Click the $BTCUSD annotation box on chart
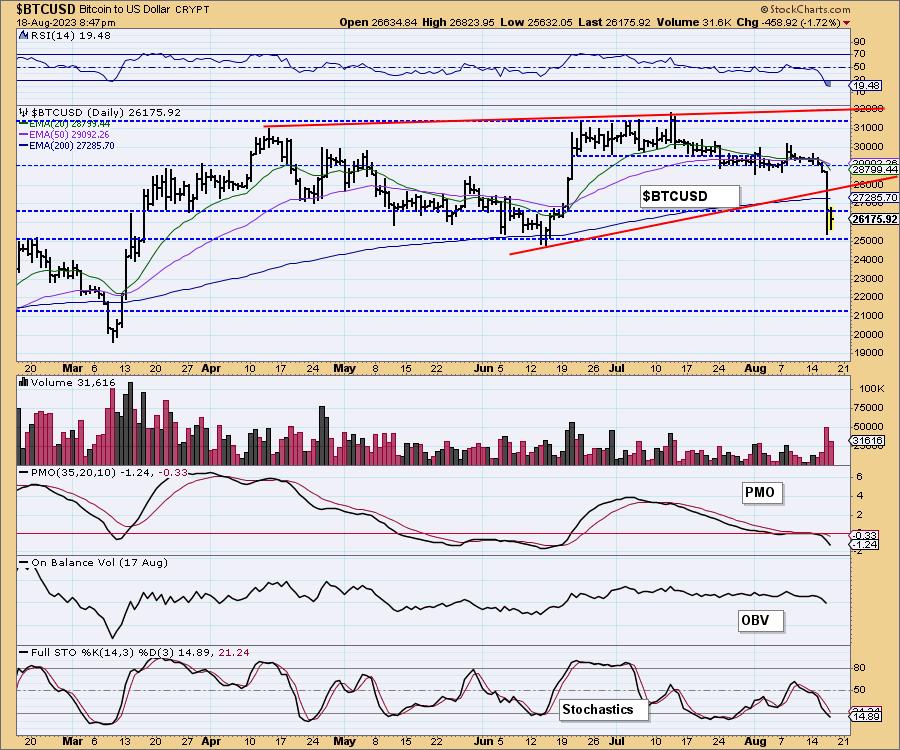The image size is (900, 750). 689,196
